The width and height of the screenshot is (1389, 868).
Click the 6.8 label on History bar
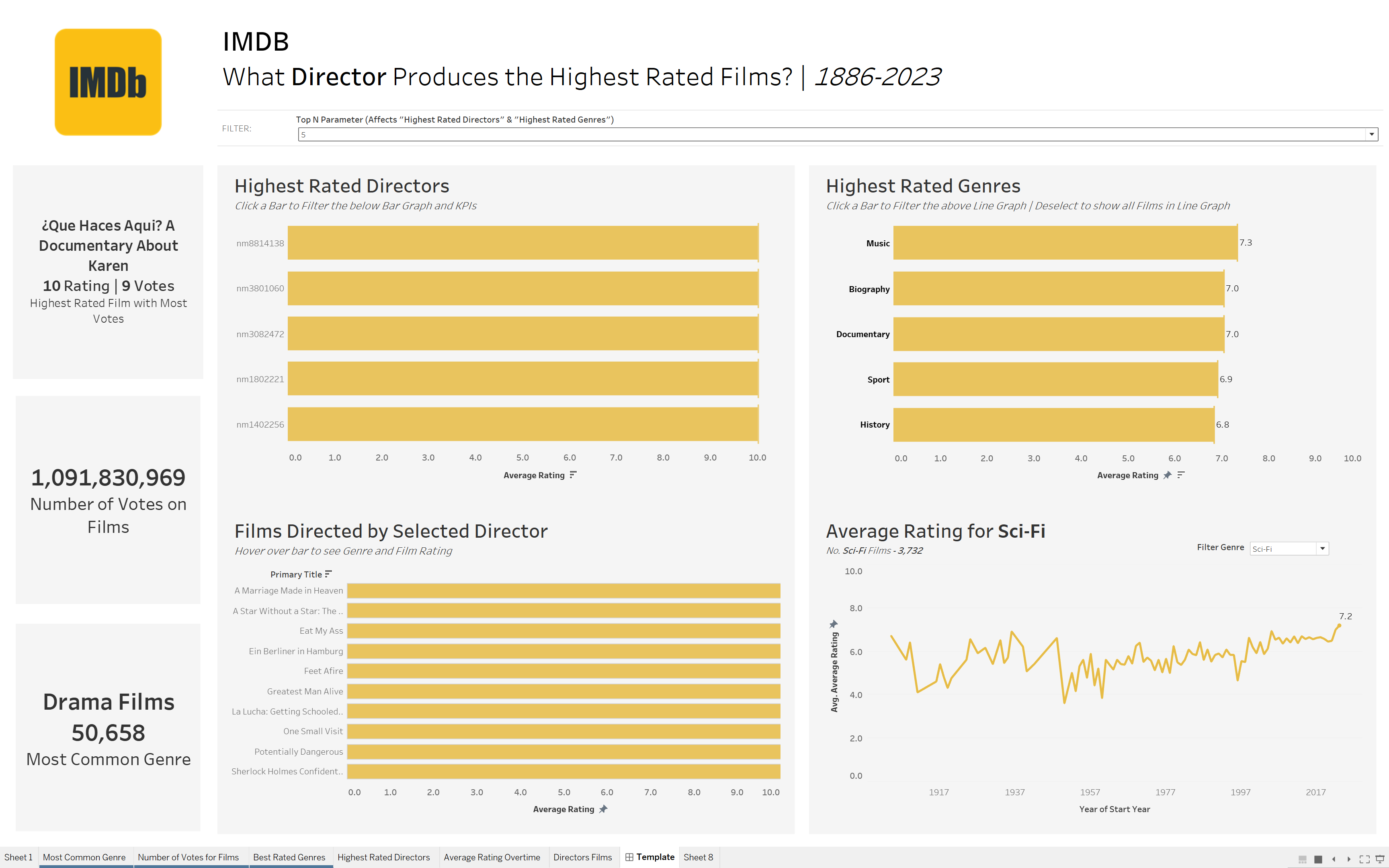1223,424
